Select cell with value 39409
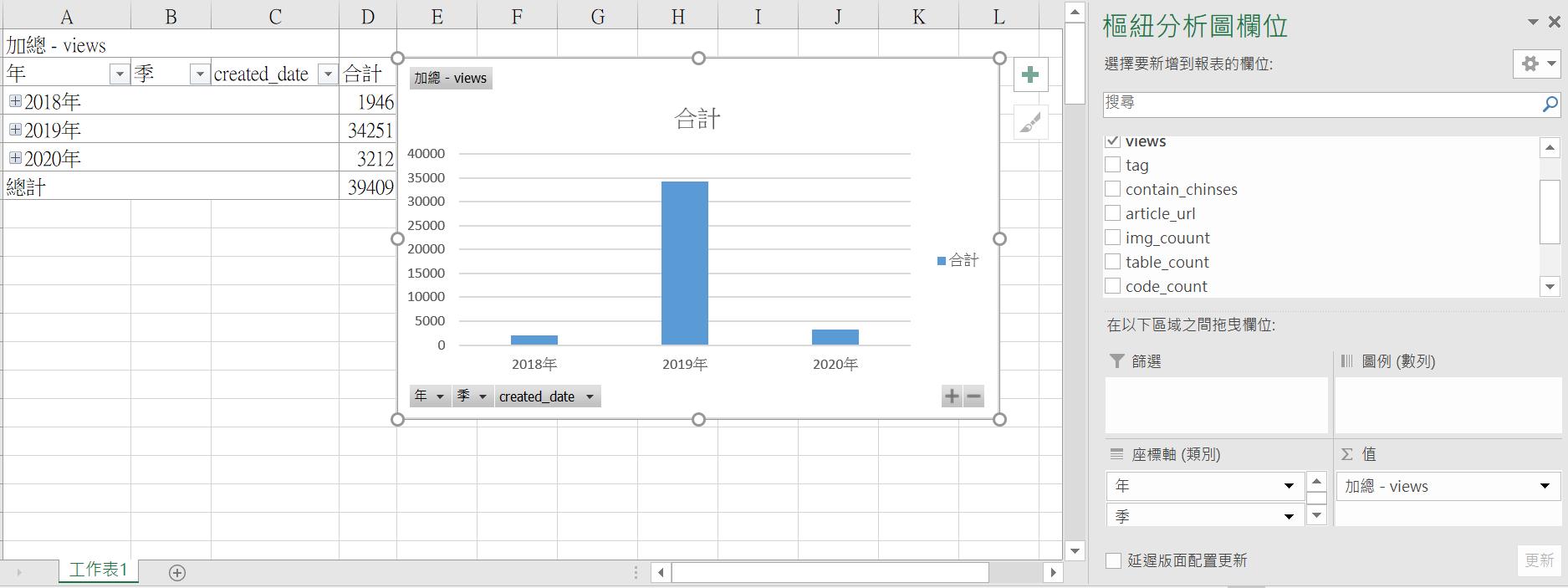 [x=368, y=187]
